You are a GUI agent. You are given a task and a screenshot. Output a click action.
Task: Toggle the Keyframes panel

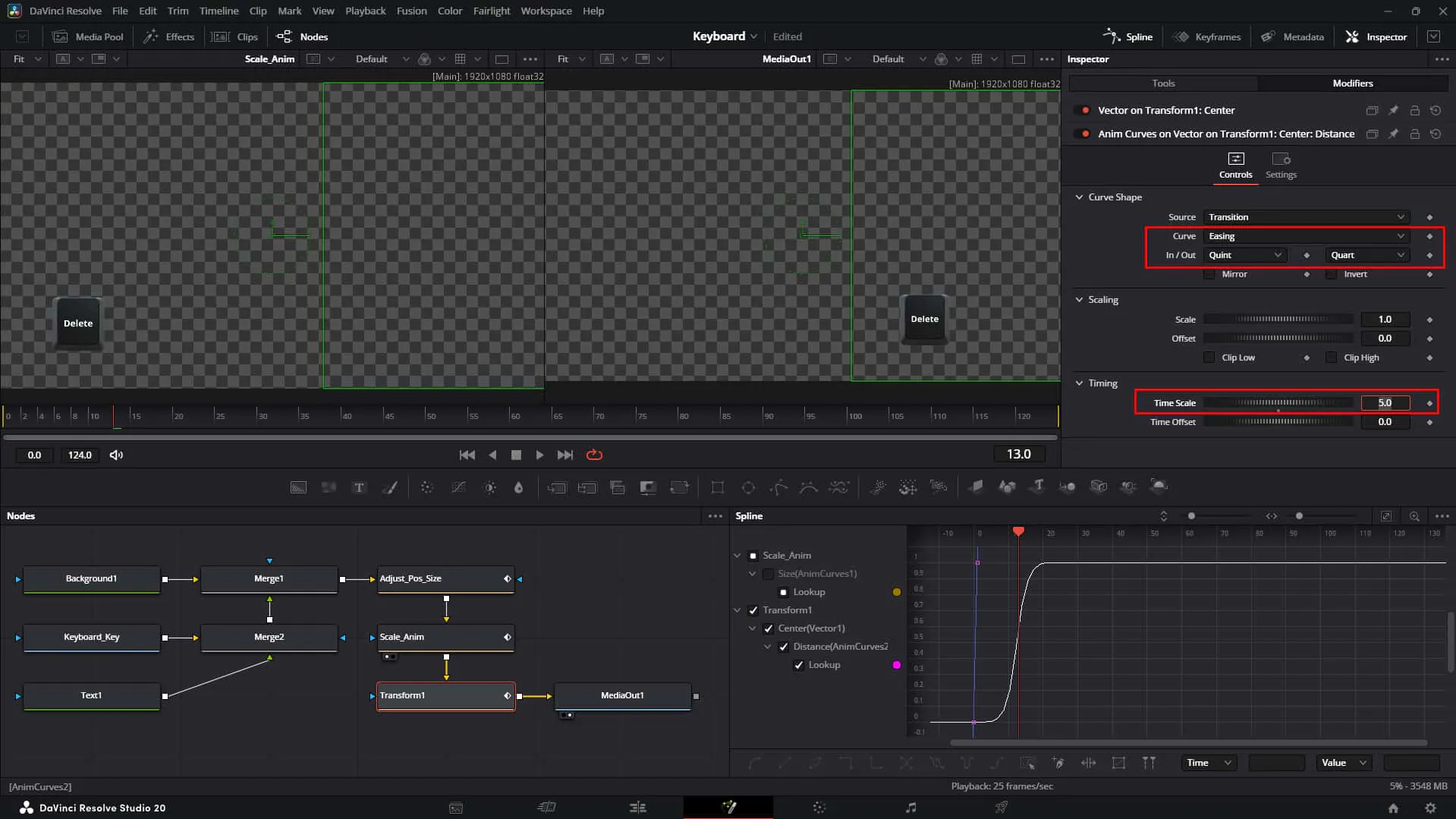1207,36
